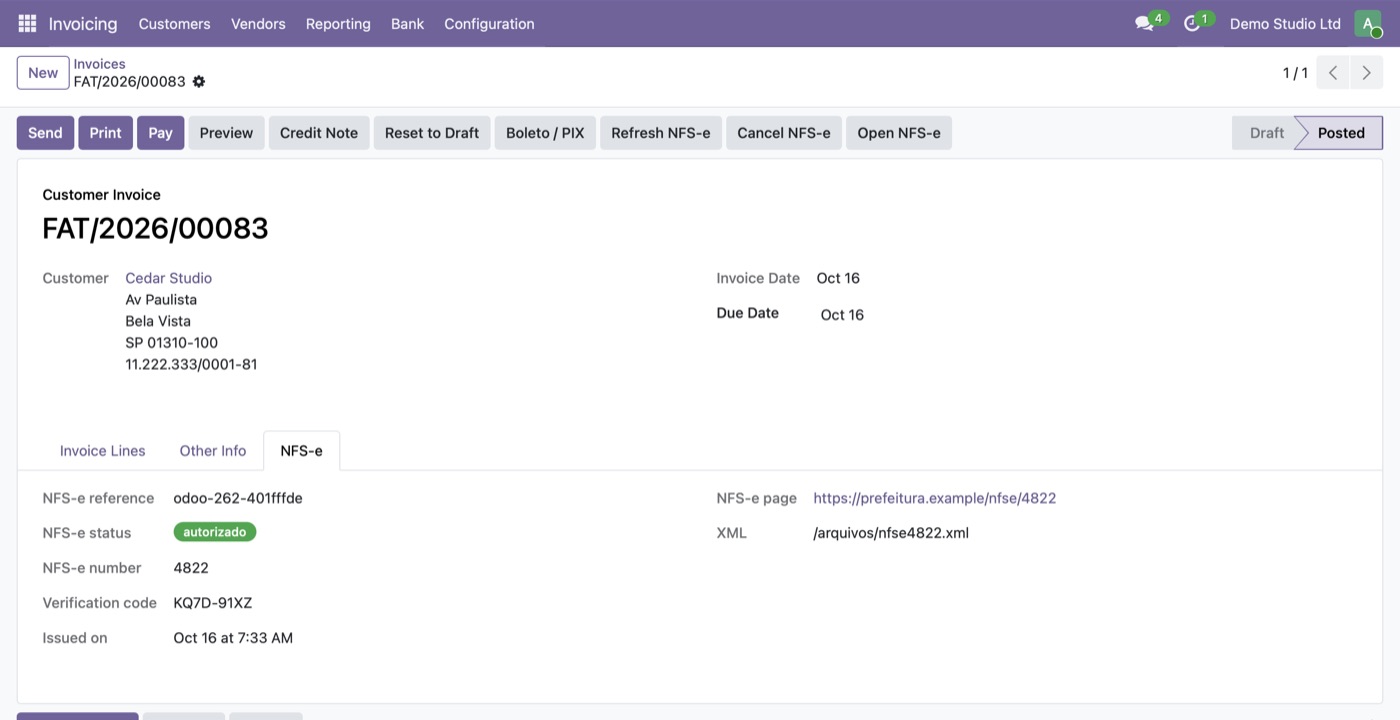
Task: Click the Send button
Action: [45, 133]
